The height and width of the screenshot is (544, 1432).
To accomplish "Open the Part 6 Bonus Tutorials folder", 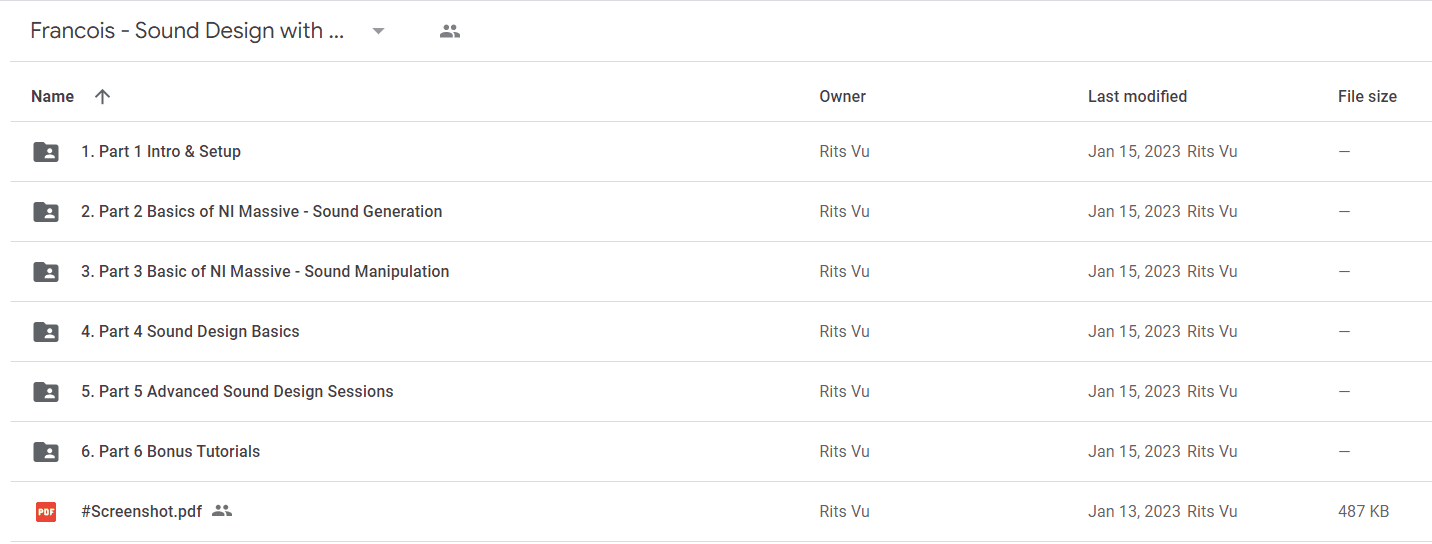I will click(x=170, y=452).
